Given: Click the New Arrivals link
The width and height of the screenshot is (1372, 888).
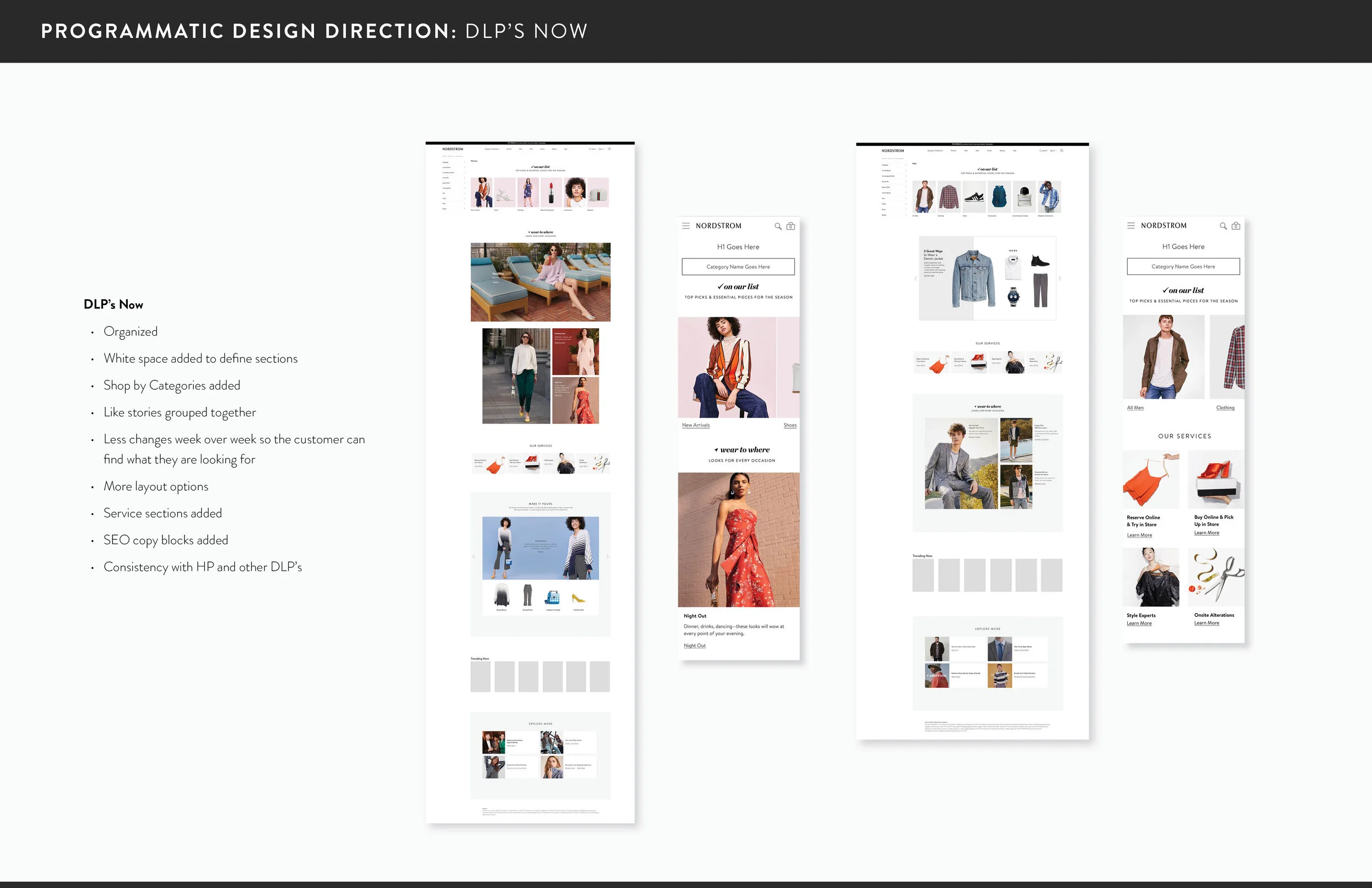Looking at the screenshot, I should (695, 425).
